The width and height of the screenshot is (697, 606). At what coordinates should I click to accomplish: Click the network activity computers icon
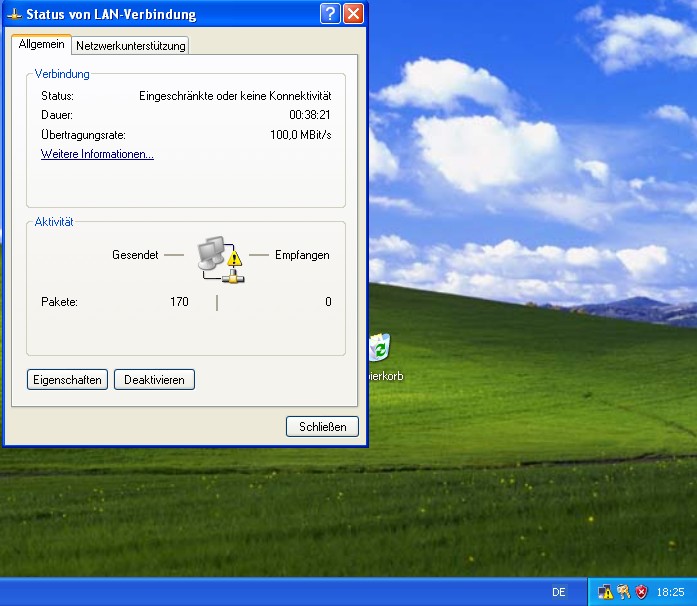tap(220, 260)
